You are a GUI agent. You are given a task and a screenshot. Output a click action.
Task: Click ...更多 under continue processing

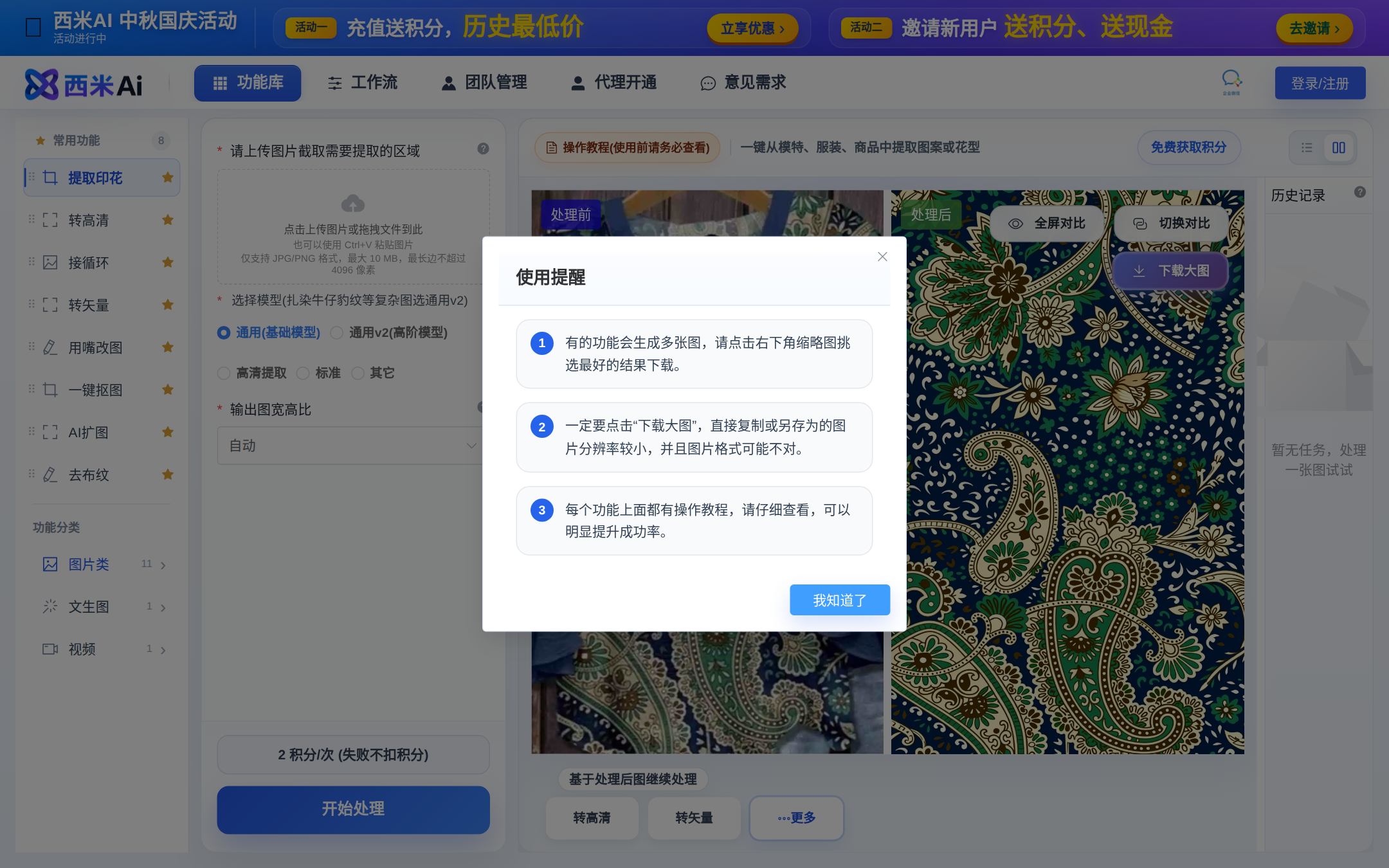click(797, 818)
